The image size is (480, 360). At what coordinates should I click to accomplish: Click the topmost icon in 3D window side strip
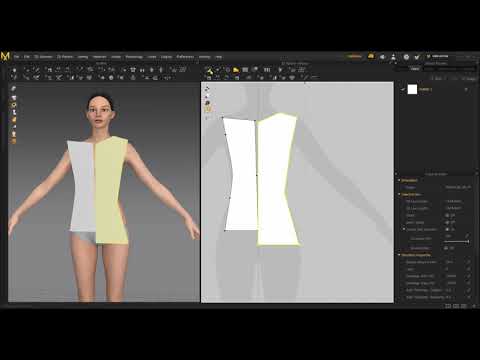[x=13, y=88]
